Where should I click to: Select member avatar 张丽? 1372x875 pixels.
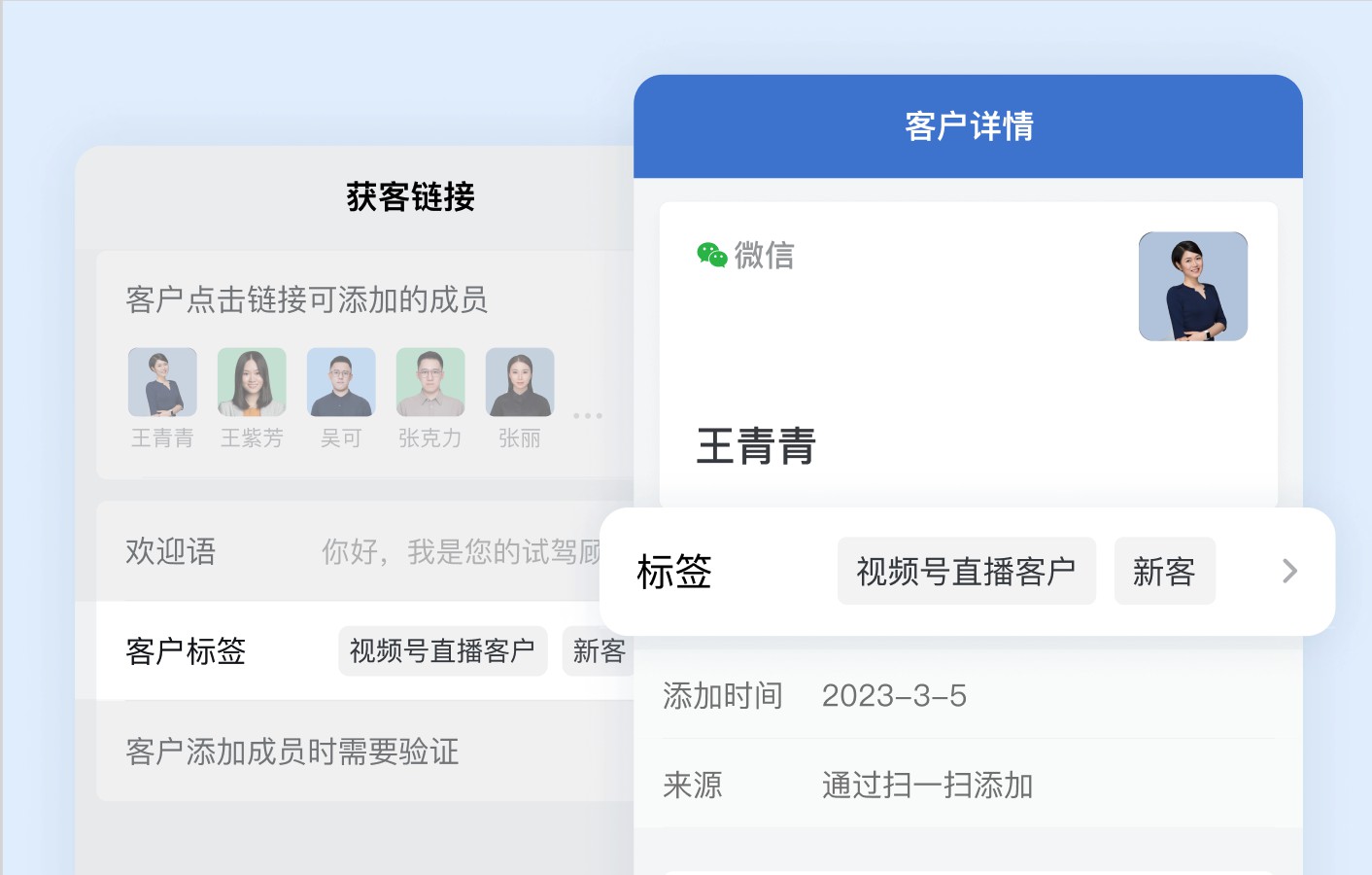pos(520,382)
